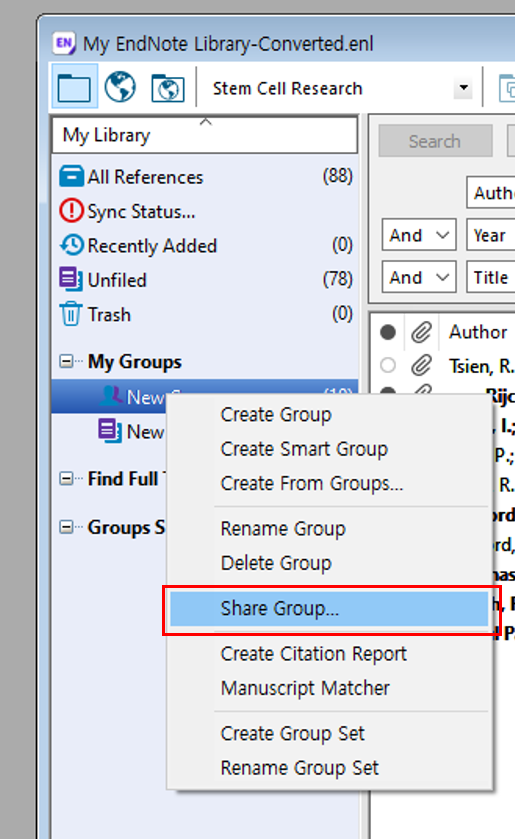Select Trash item
The image size is (515, 839).
(x=205, y=314)
